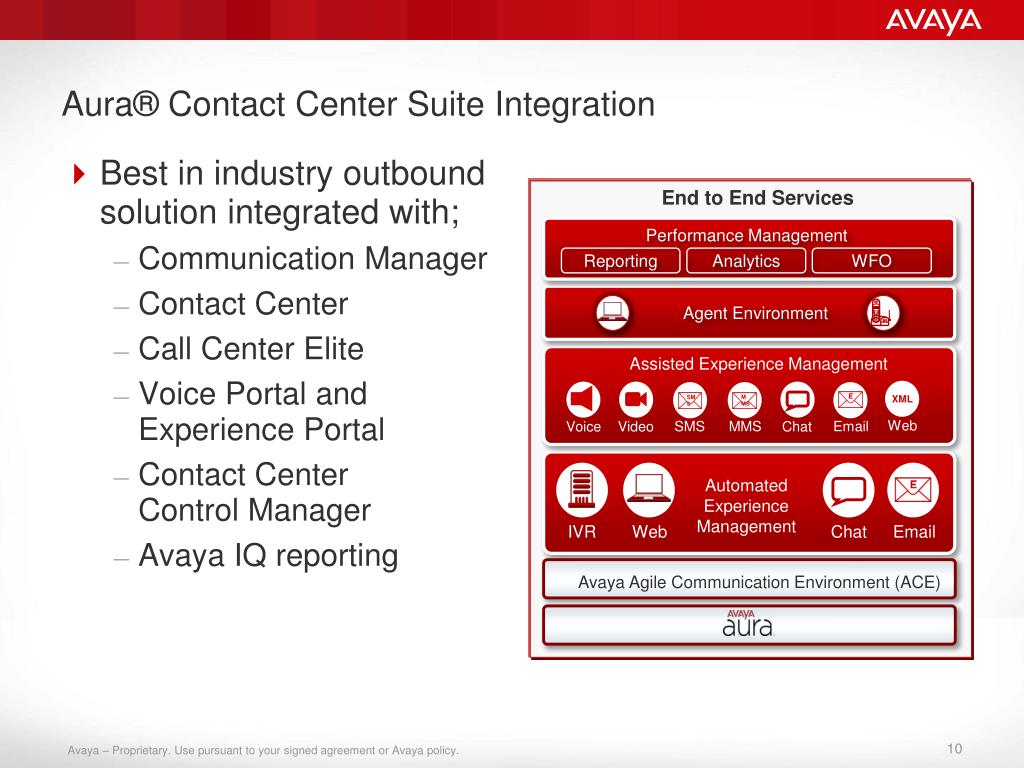Click the MMS label text
1024x768 pixels.
(x=744, y=426)
